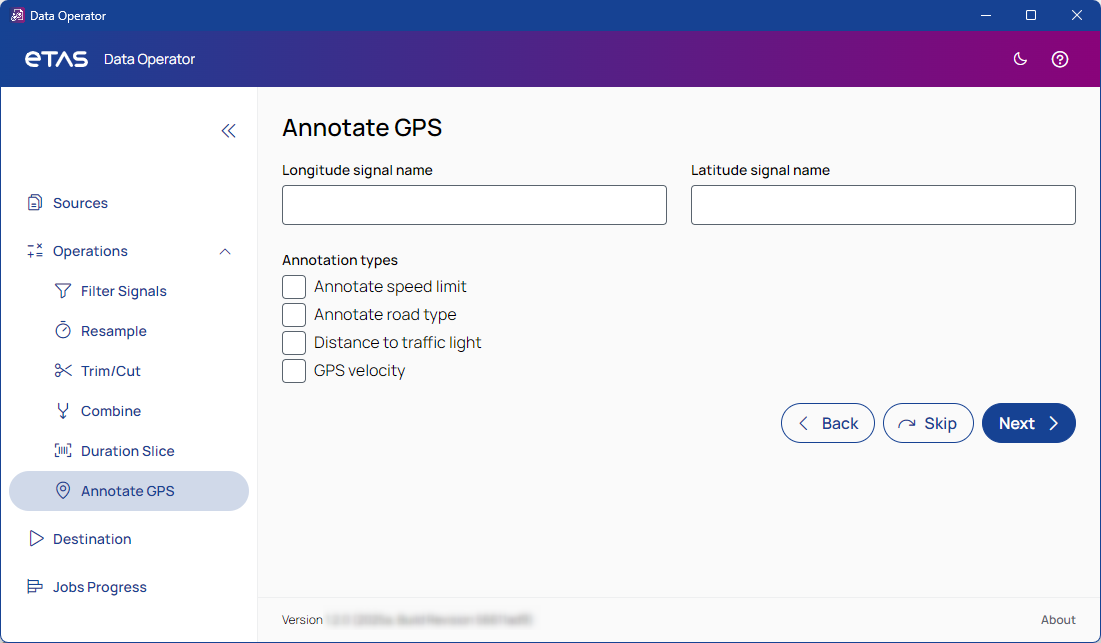Enable Annotate speed limit checkbox
The width and height of the screenshot is (1101, 643).
click(x=294, y=287)
